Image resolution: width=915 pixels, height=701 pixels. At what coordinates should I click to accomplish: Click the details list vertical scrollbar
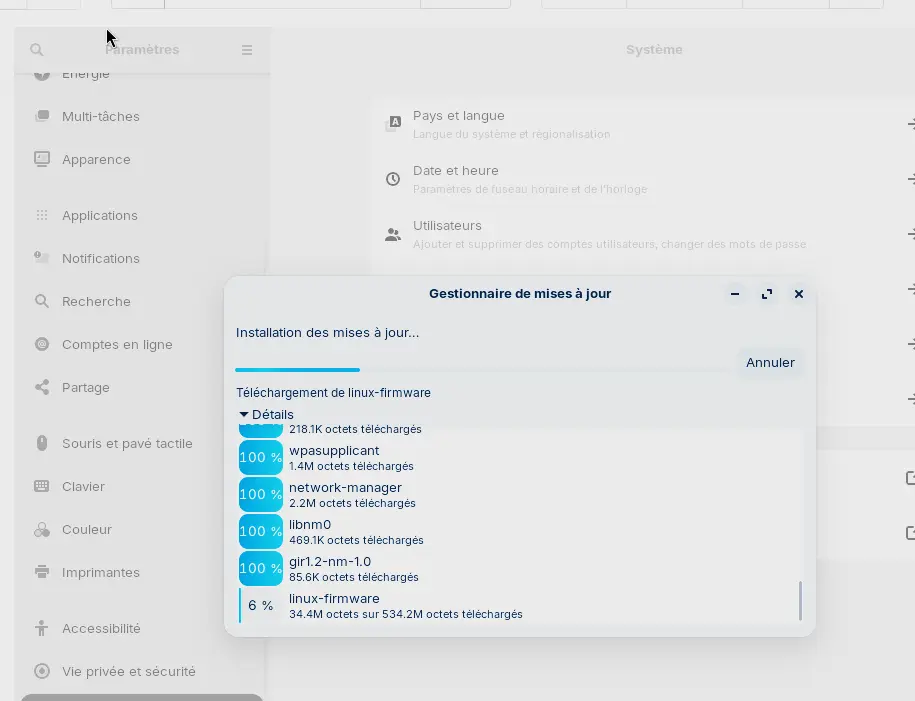click(800, 600)
